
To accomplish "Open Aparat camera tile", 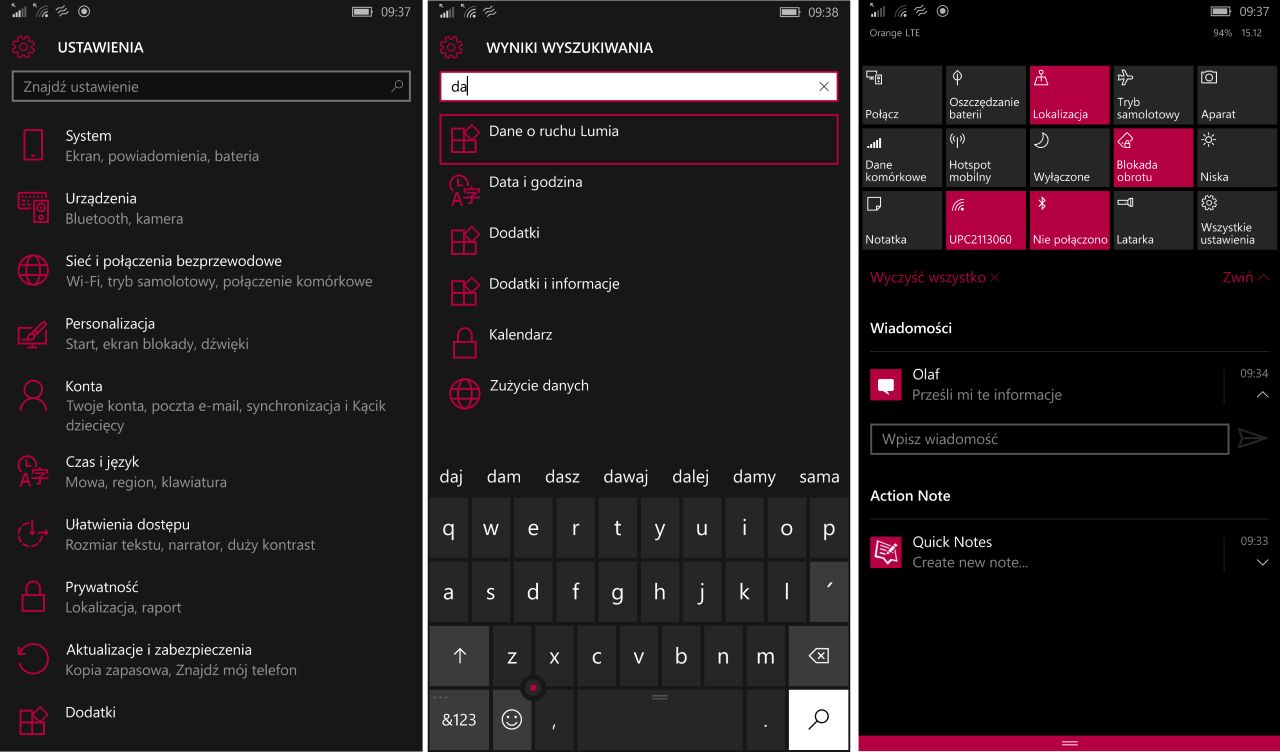I will [1237, 95].
